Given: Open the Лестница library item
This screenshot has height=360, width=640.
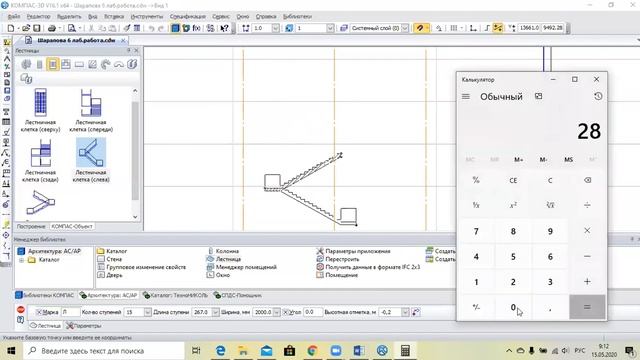Looking at the screenshot, I should 224,259.
